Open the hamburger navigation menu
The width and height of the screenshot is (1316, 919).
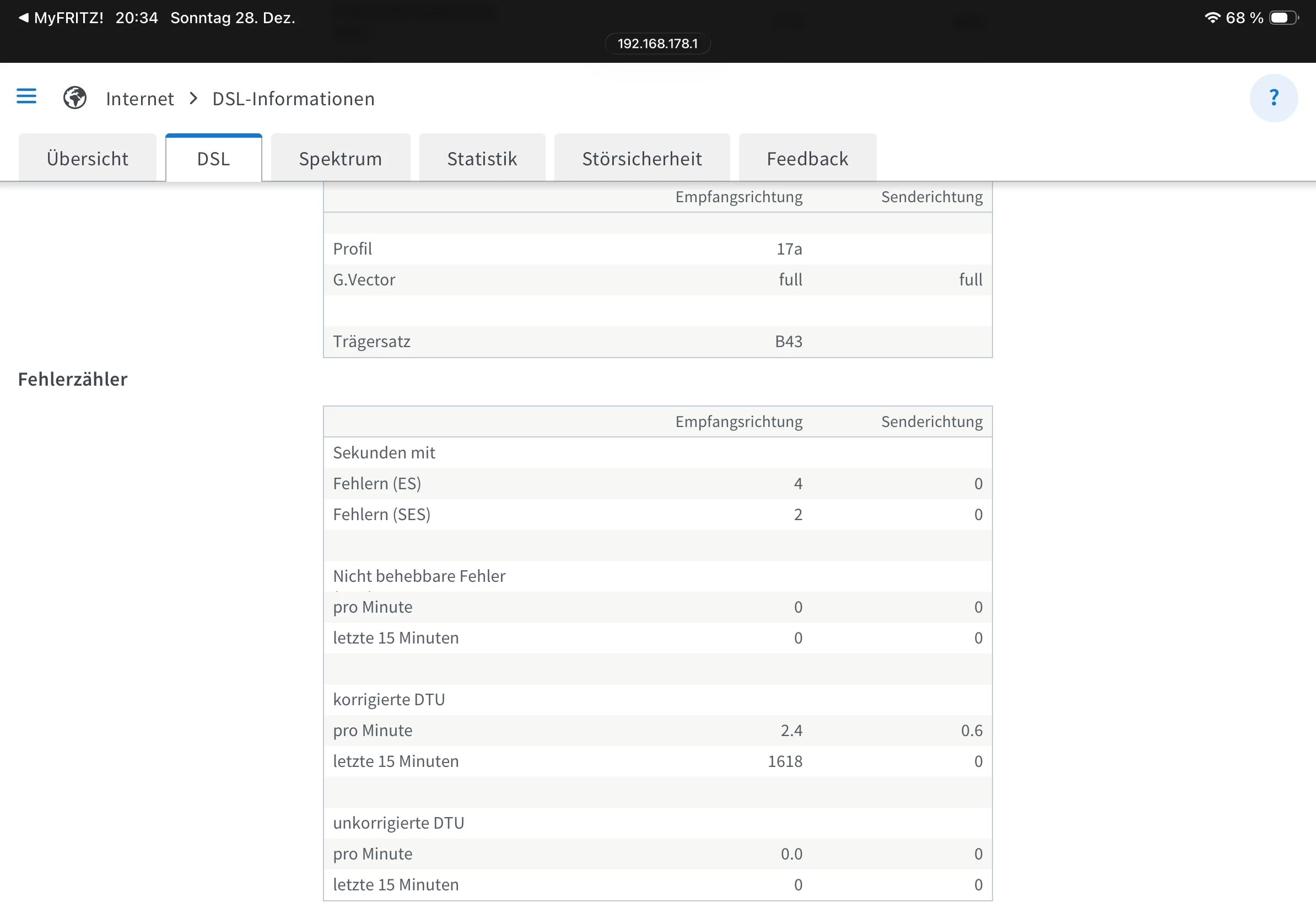(26, 96)
